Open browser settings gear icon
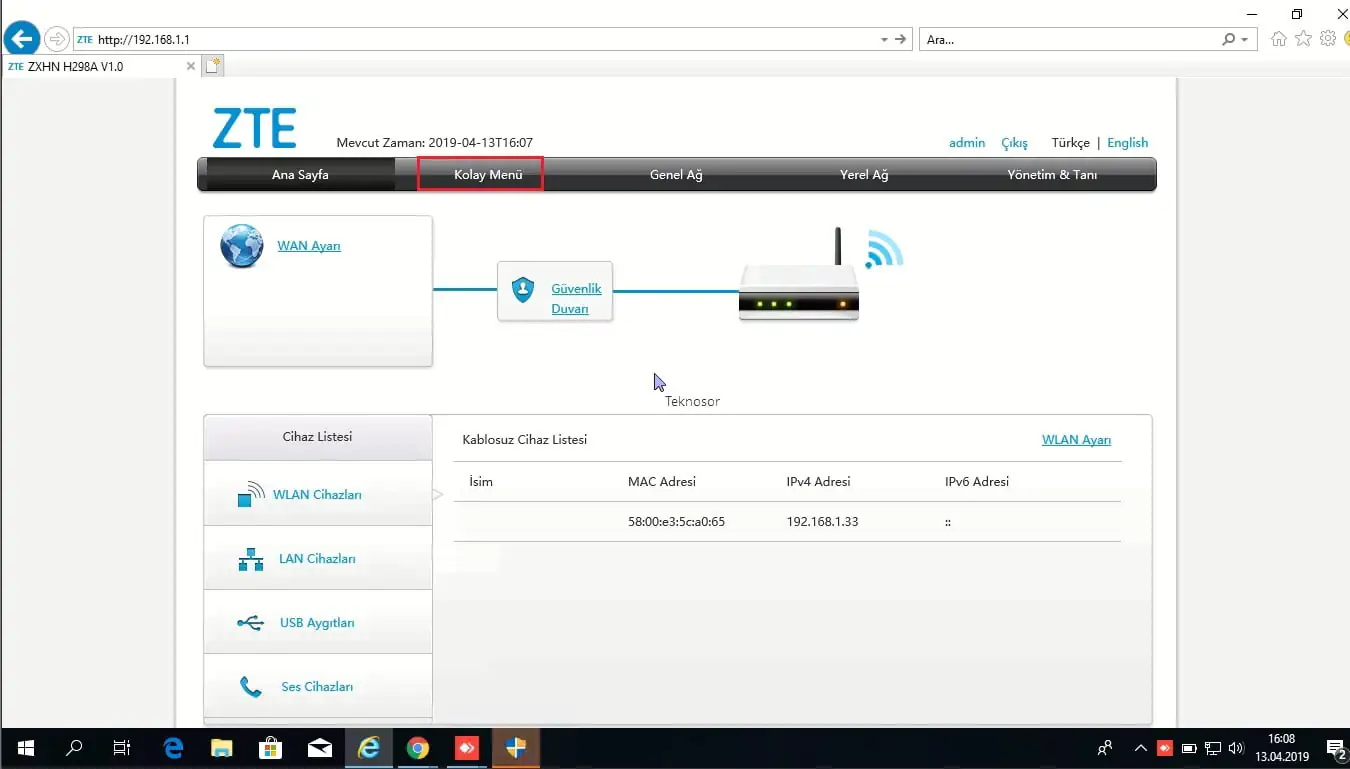 [x=1328, y=39]
